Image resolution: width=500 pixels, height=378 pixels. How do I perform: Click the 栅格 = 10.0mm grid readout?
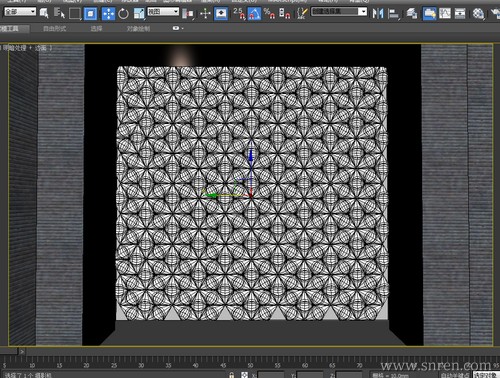[390, 375]
